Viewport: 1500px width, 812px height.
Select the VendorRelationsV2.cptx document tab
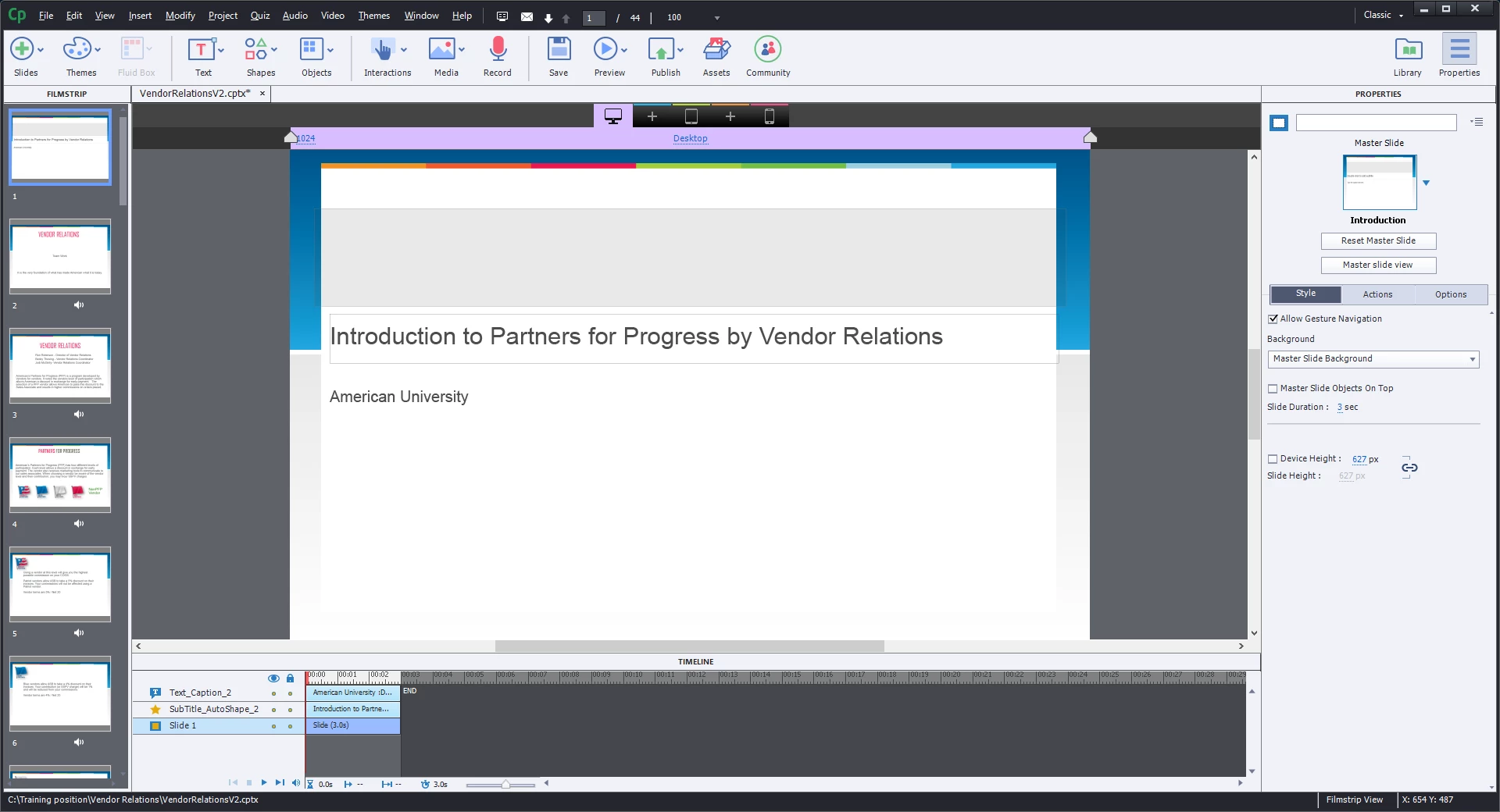(x=195, y=93)
